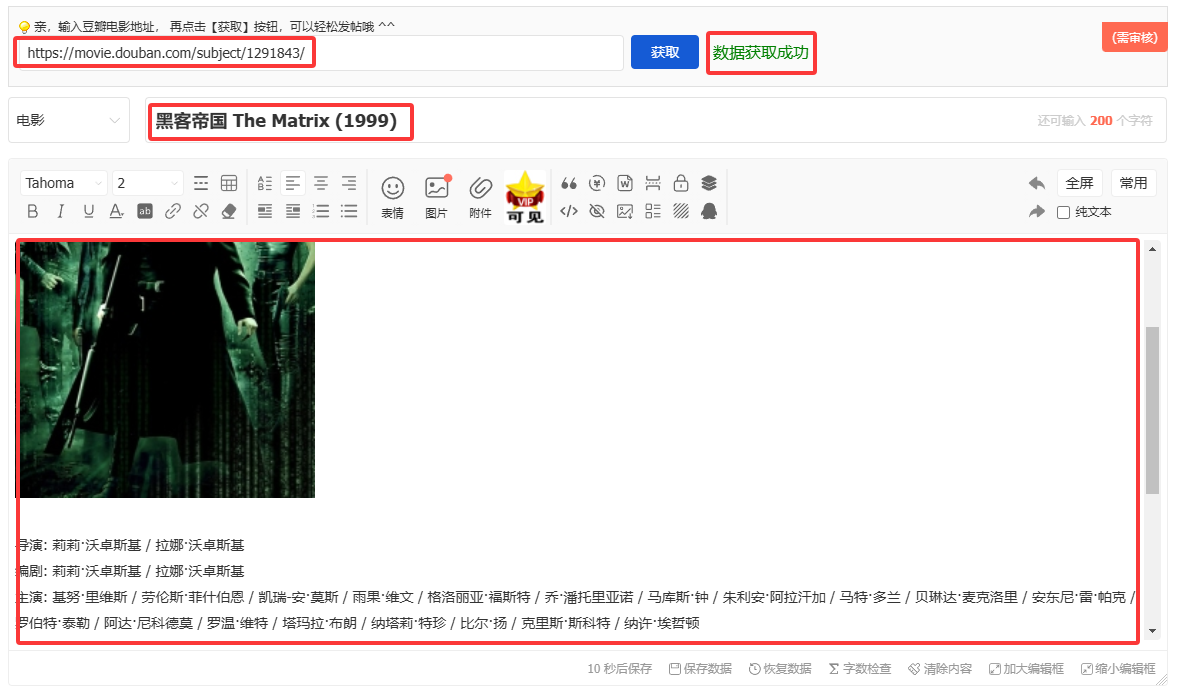This screenshot has height=693, width=1177.
Task: Click the Matrix poster image in the editor
Action: coord(166,369)
